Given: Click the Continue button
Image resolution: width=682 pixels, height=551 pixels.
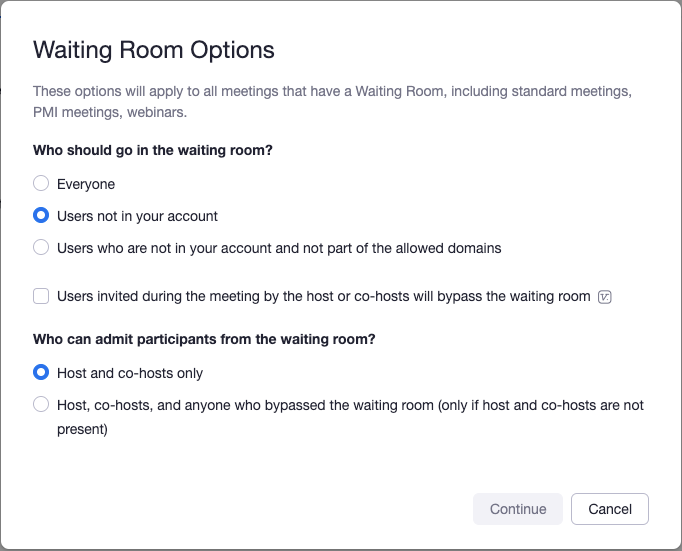Looking at the screenshot, I should click(518, 509).
